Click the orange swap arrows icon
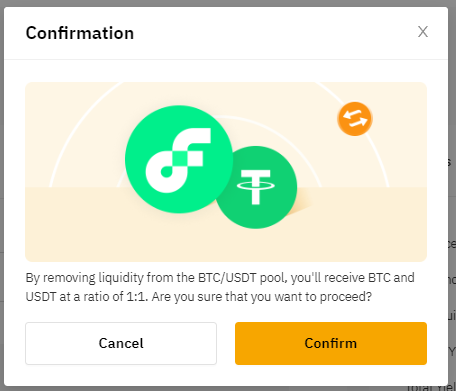The width and height of the screenshot is (456, 391). pyautogui.click(x=355, y=119)
